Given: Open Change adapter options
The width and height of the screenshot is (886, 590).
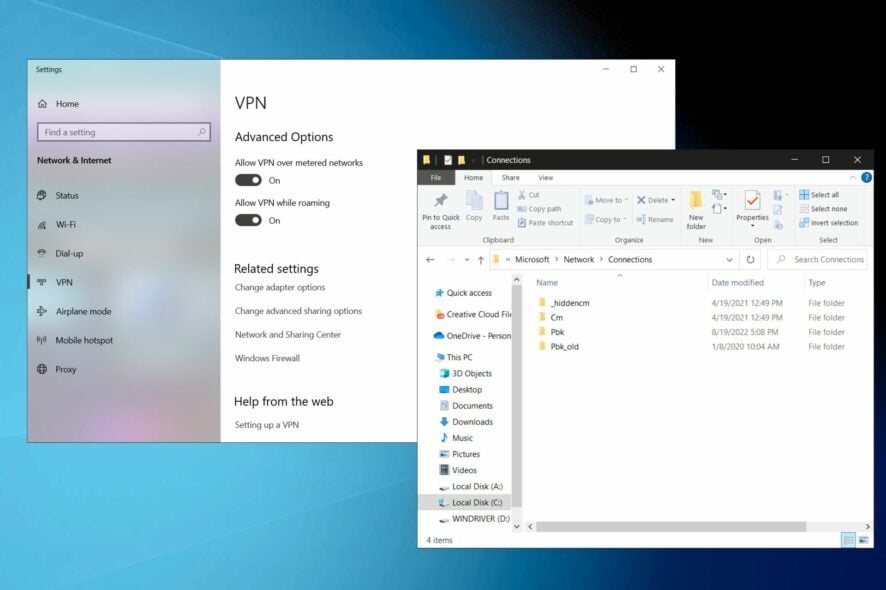Looking at the screenshot, I should tap(278, 289).
